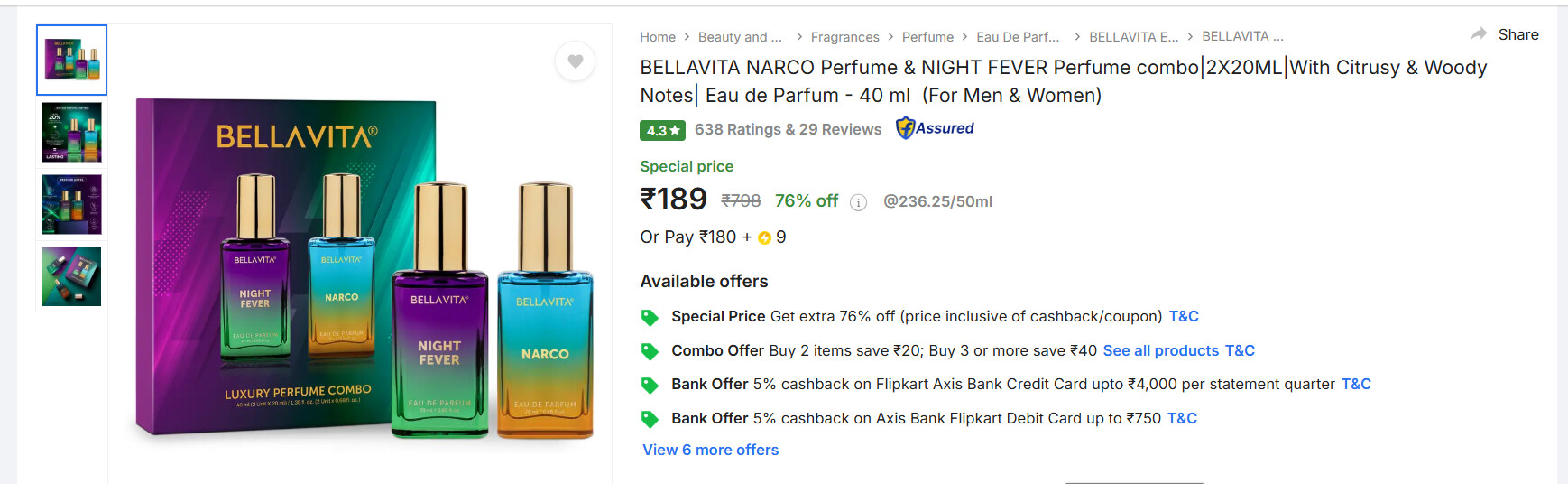This screenshot has width=1568, height=484.
Task: Select fourth thumbnail showing flat-lay box
Action: 71,276
